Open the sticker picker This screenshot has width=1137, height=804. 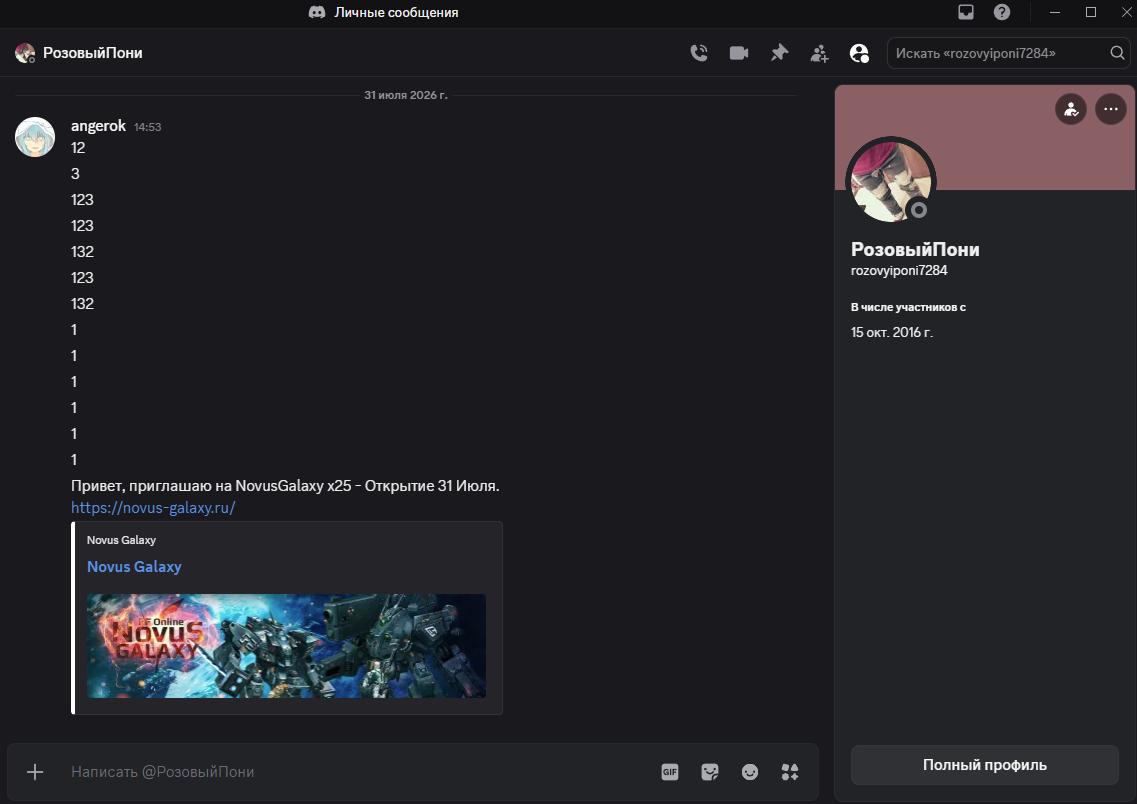point(710,772)
